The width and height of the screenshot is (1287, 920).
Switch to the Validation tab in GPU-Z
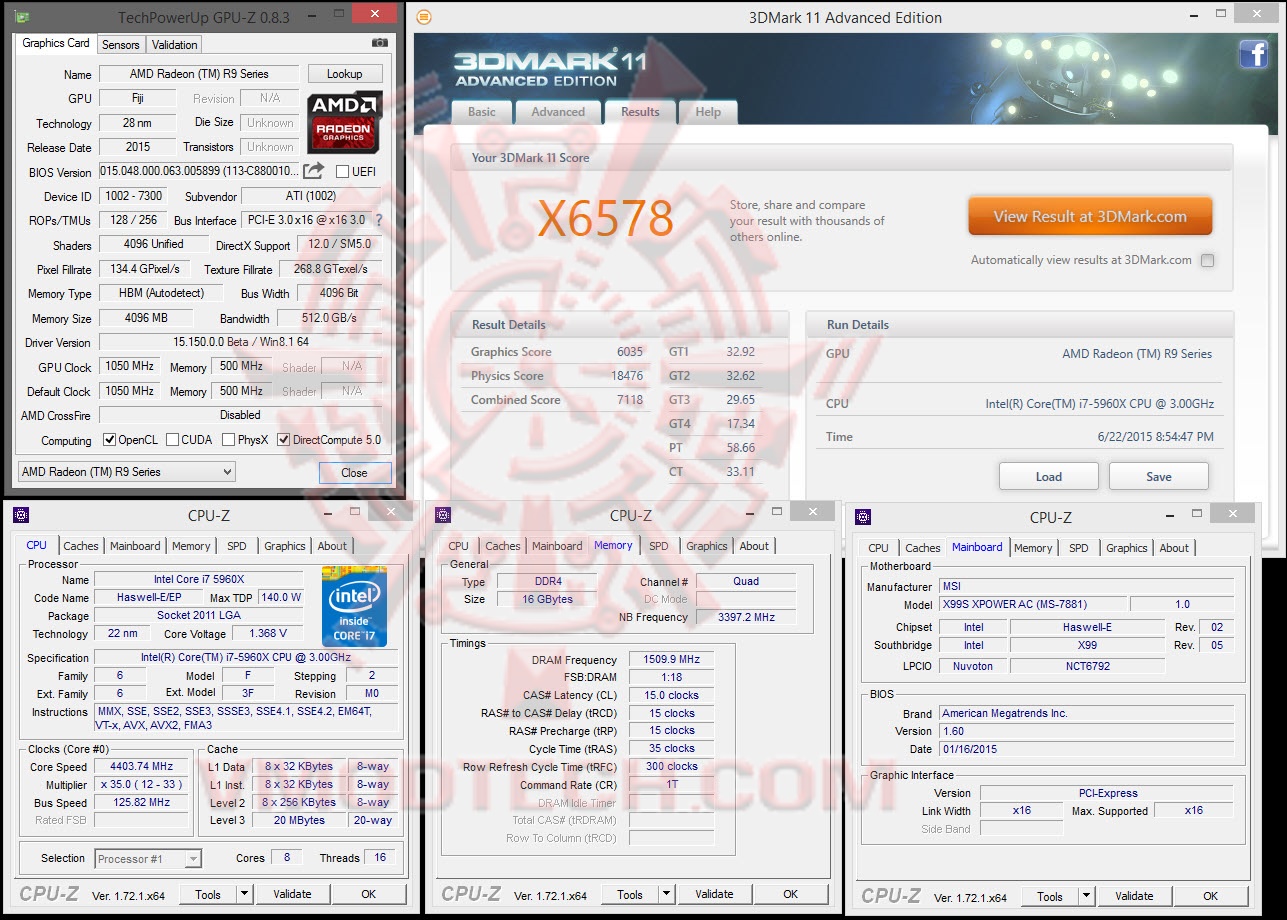point(175,45)
